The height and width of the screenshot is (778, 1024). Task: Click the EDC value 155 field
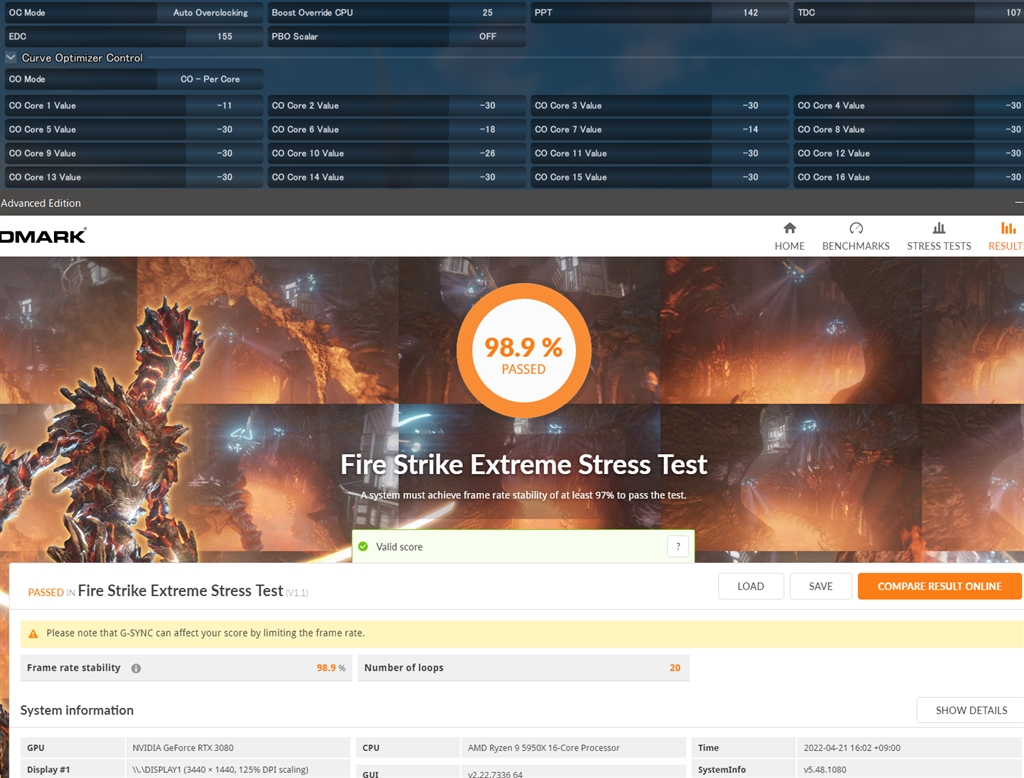point(224,37)
